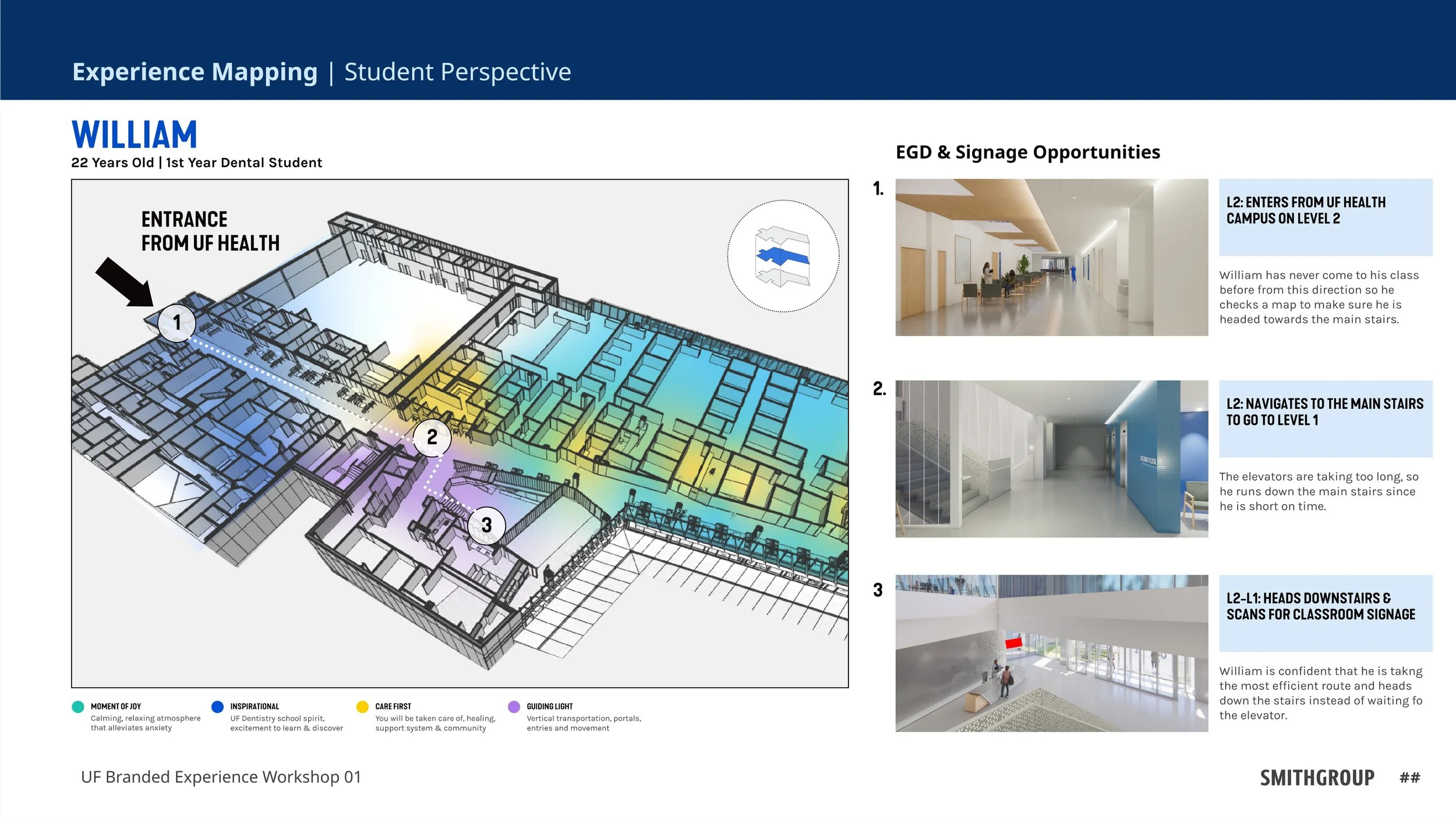Click the Experience Mapping title text
Viewport: 1456px width, 819px height.
195,72
